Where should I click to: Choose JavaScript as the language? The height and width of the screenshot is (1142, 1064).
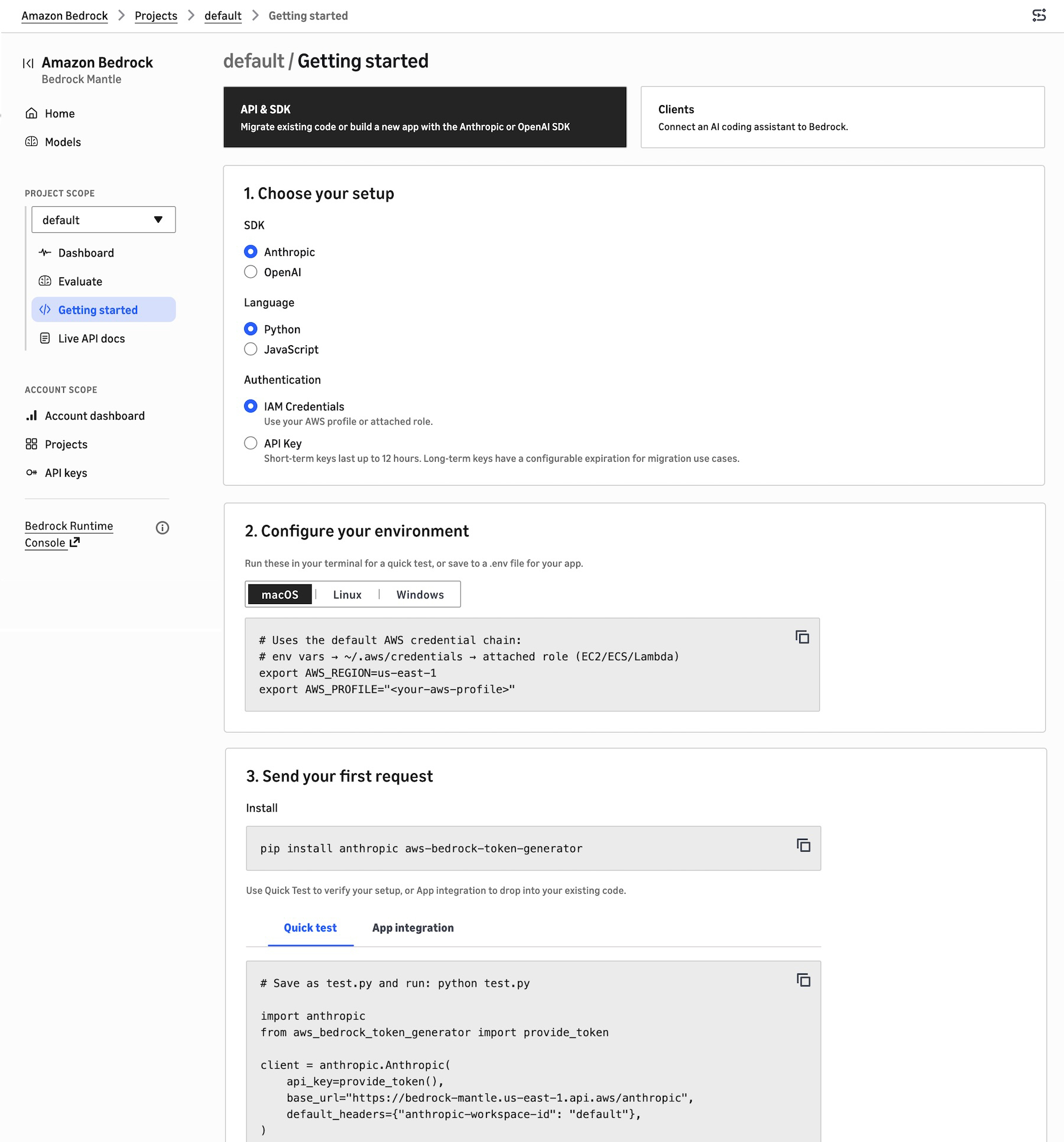click(x=251, y=349)
